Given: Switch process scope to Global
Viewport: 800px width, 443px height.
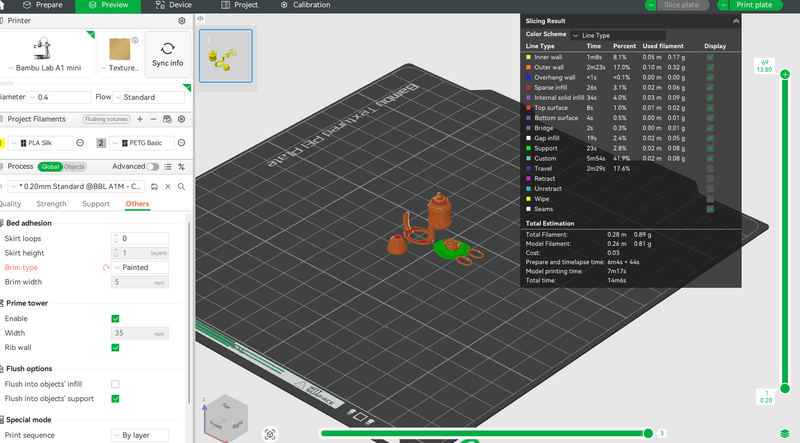Looking at the screenshot, I should [x=50, y=167].
